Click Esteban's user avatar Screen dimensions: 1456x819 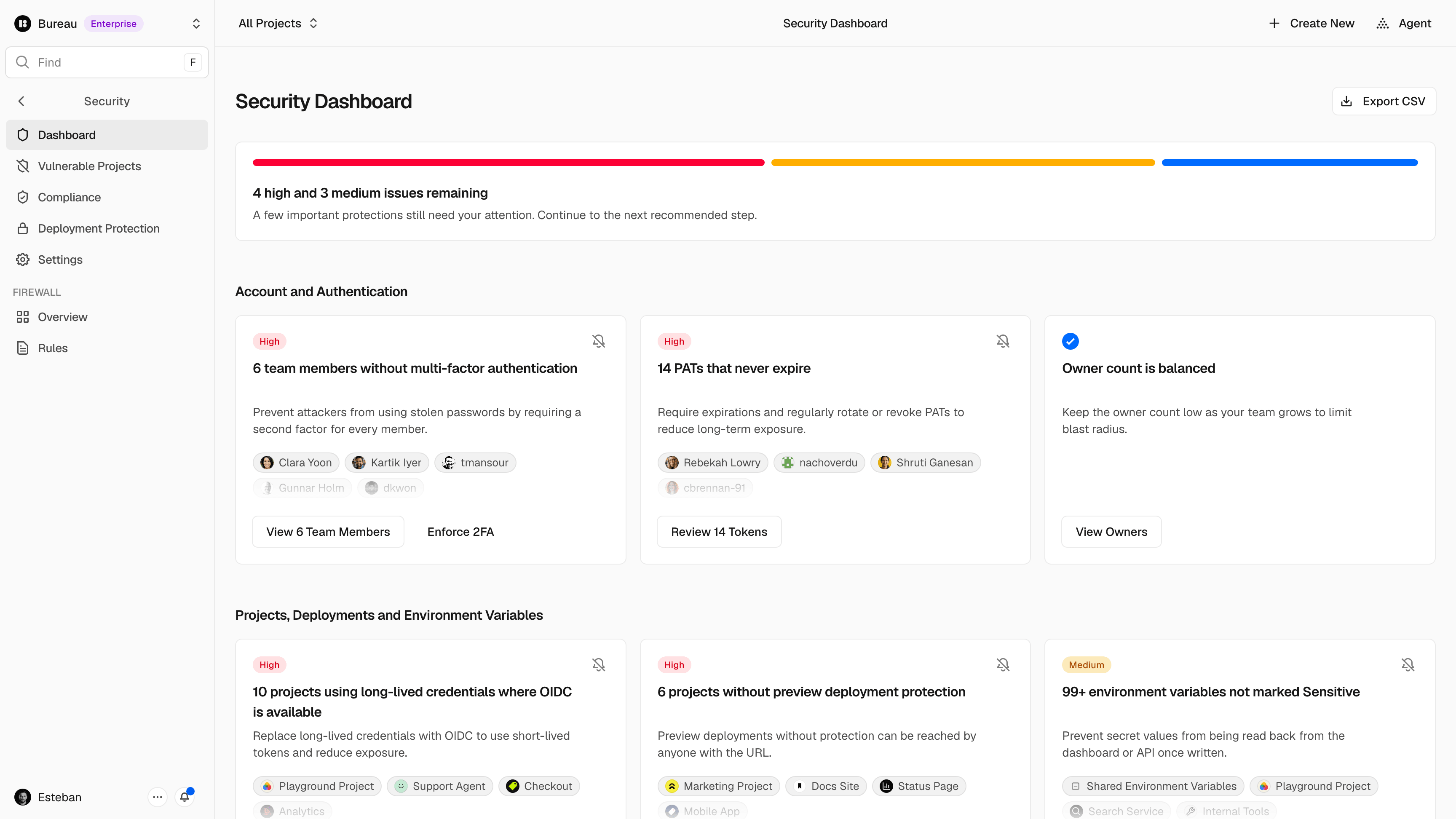pyautogui.click(x=23, y=797)
